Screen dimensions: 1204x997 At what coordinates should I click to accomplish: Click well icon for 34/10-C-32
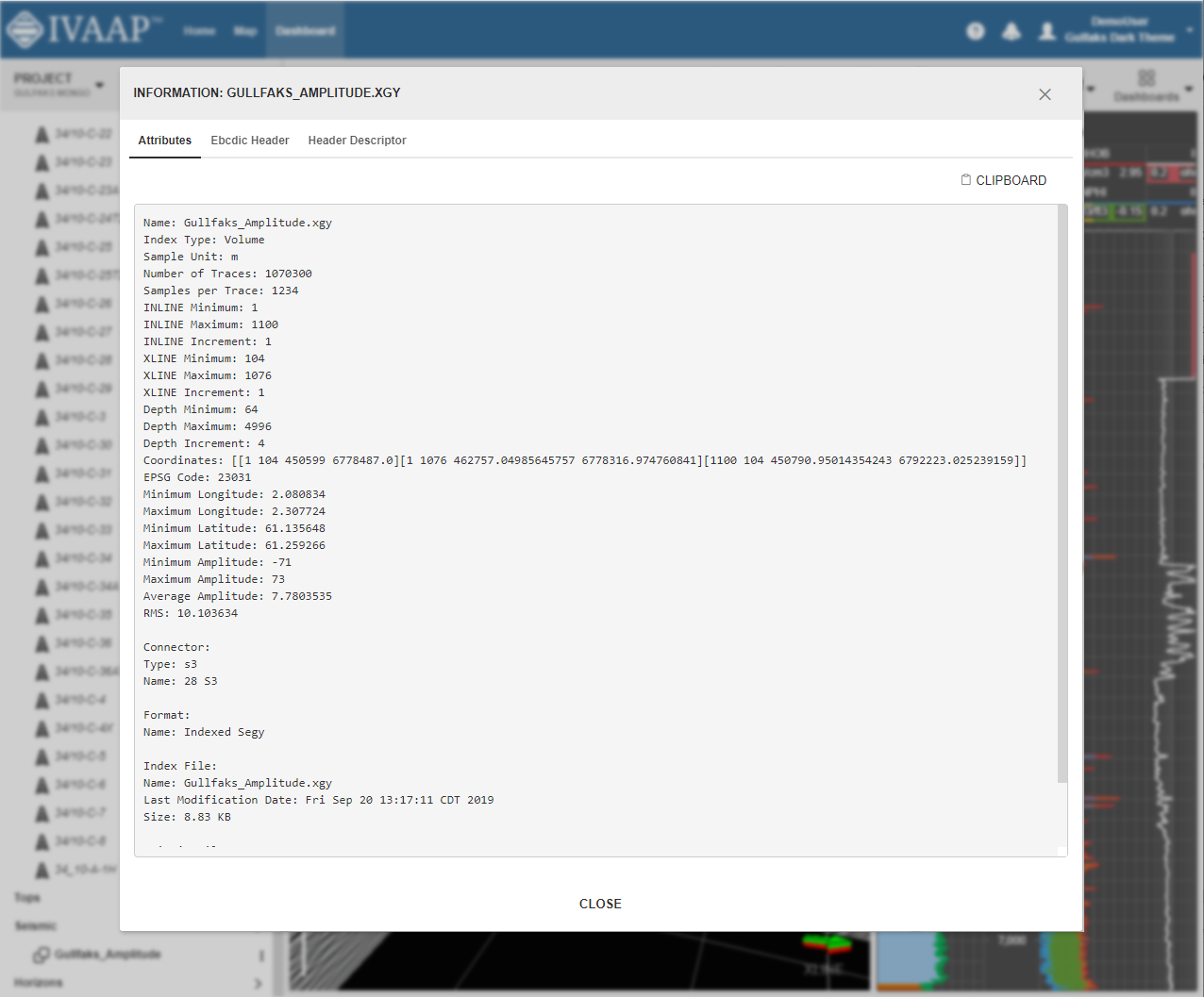pyautogui.click(x=42, y=502)
